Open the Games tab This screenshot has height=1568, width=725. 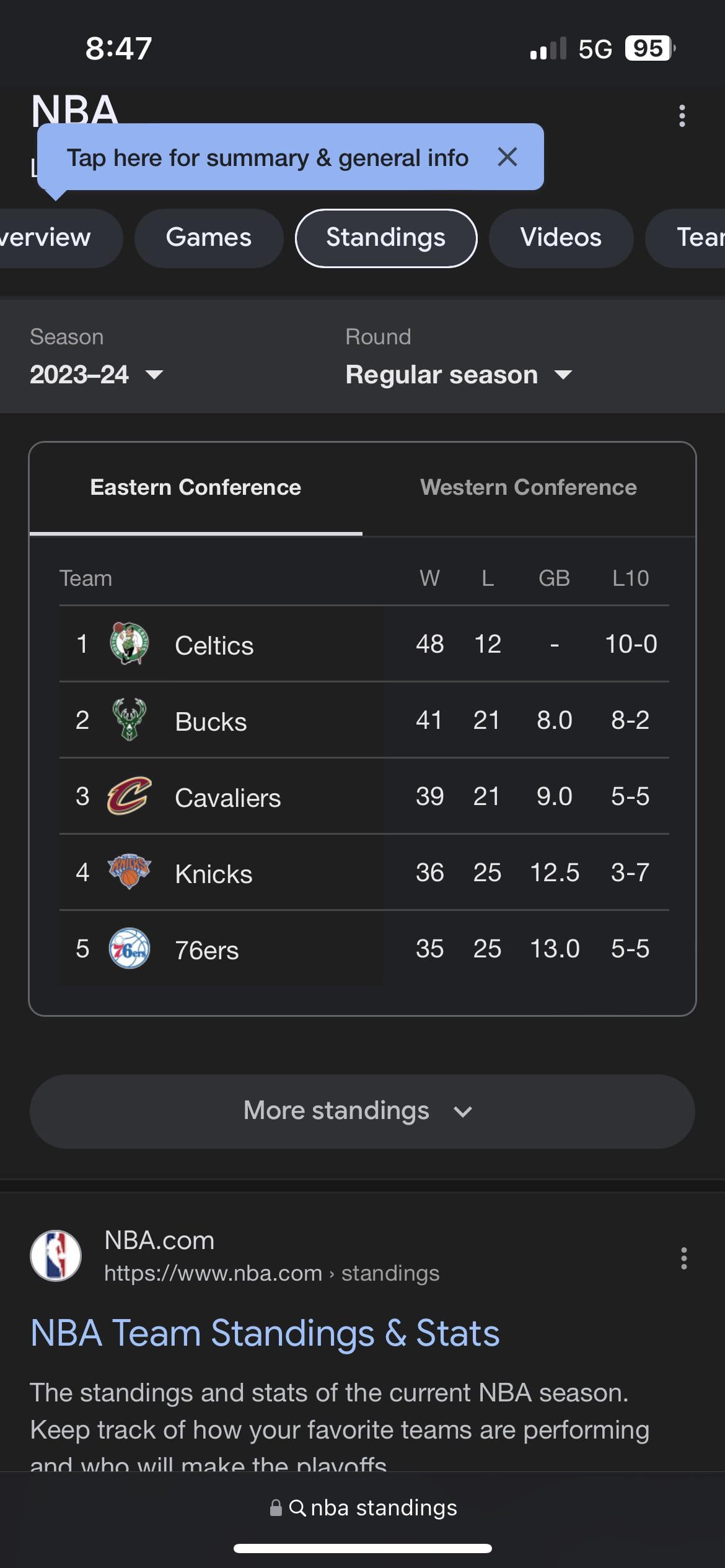[x=209, y=238]
